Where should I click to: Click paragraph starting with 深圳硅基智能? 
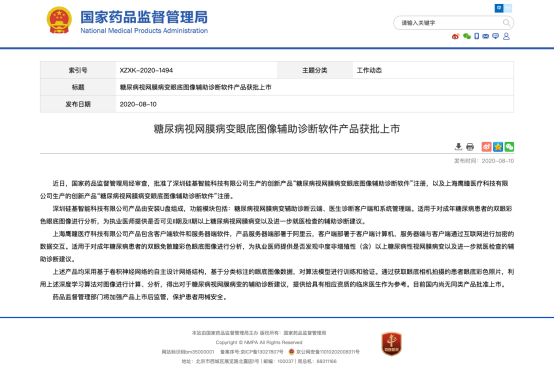click(x=277, y=215)
